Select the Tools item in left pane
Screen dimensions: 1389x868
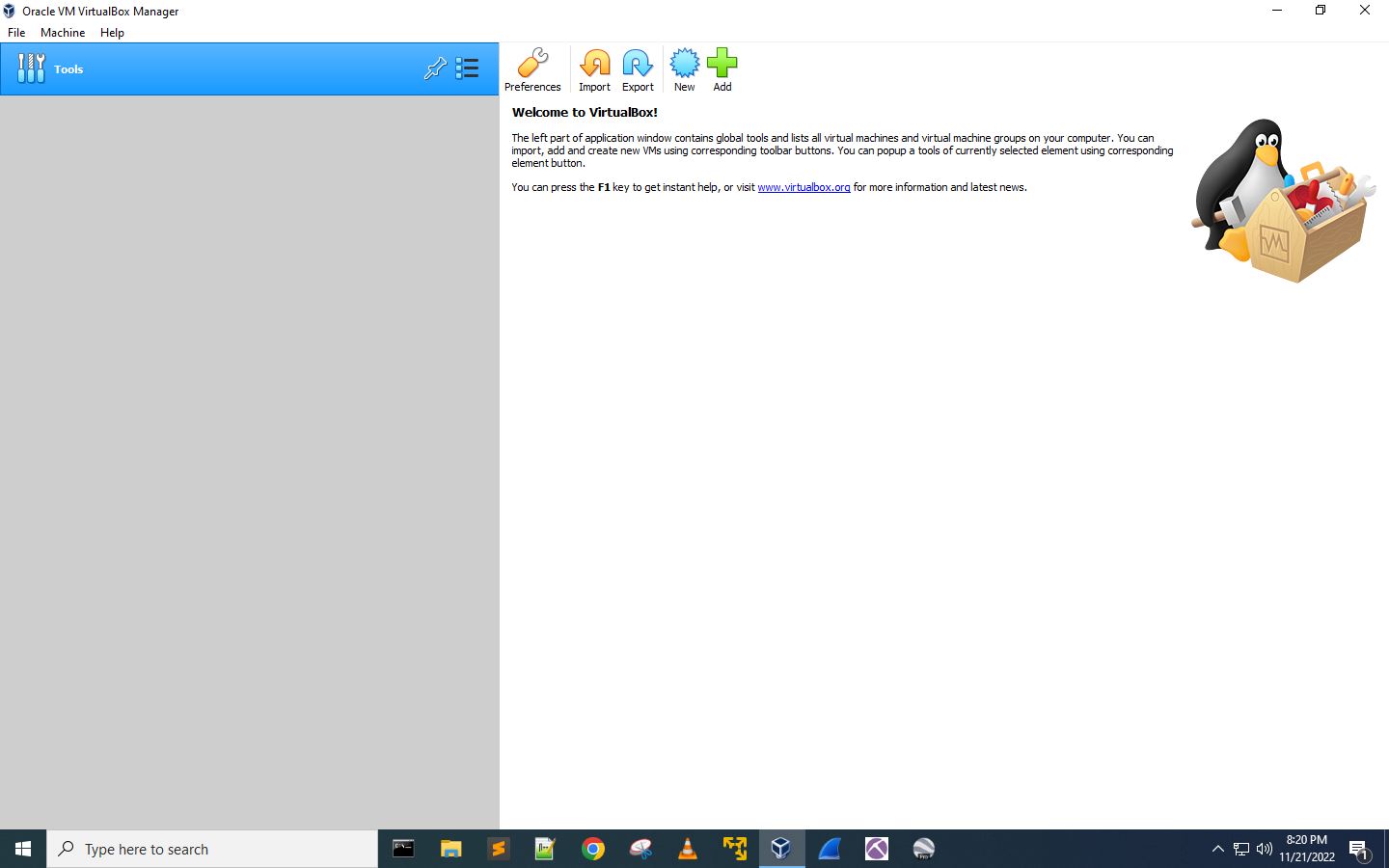tap(250, 68)
